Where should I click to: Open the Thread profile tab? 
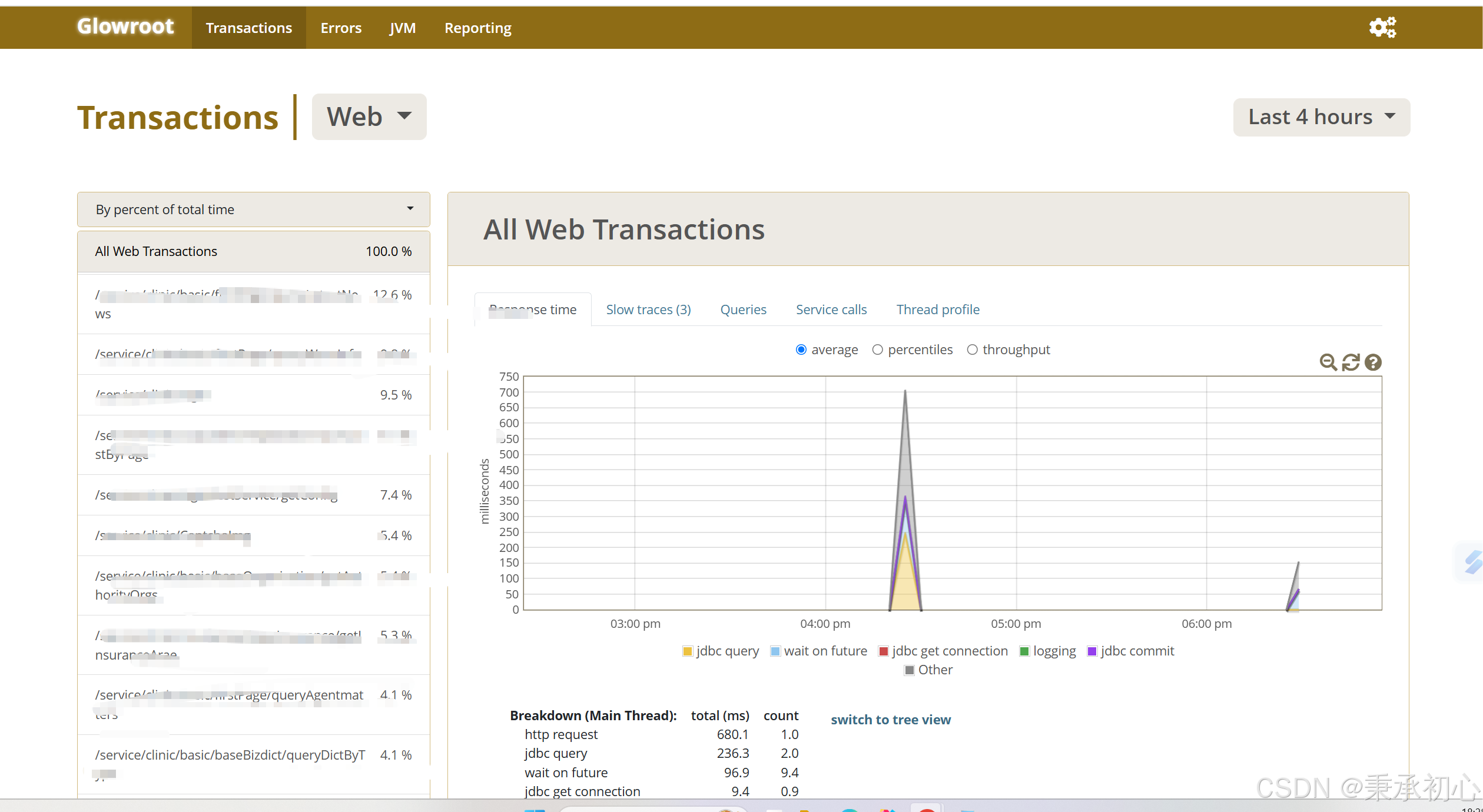point(937,310)
